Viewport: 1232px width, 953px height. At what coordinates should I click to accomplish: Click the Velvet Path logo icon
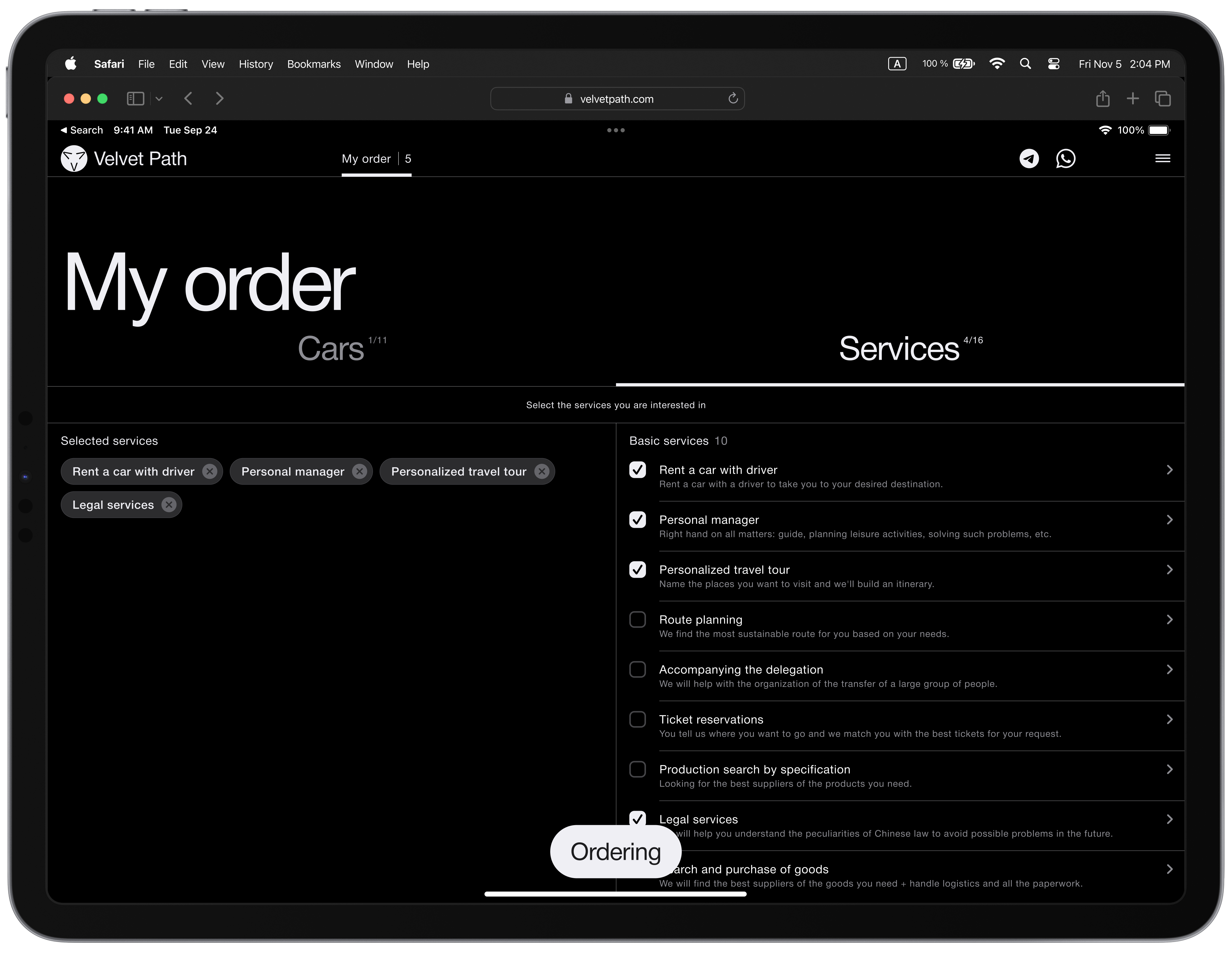[x=74, y=158]
